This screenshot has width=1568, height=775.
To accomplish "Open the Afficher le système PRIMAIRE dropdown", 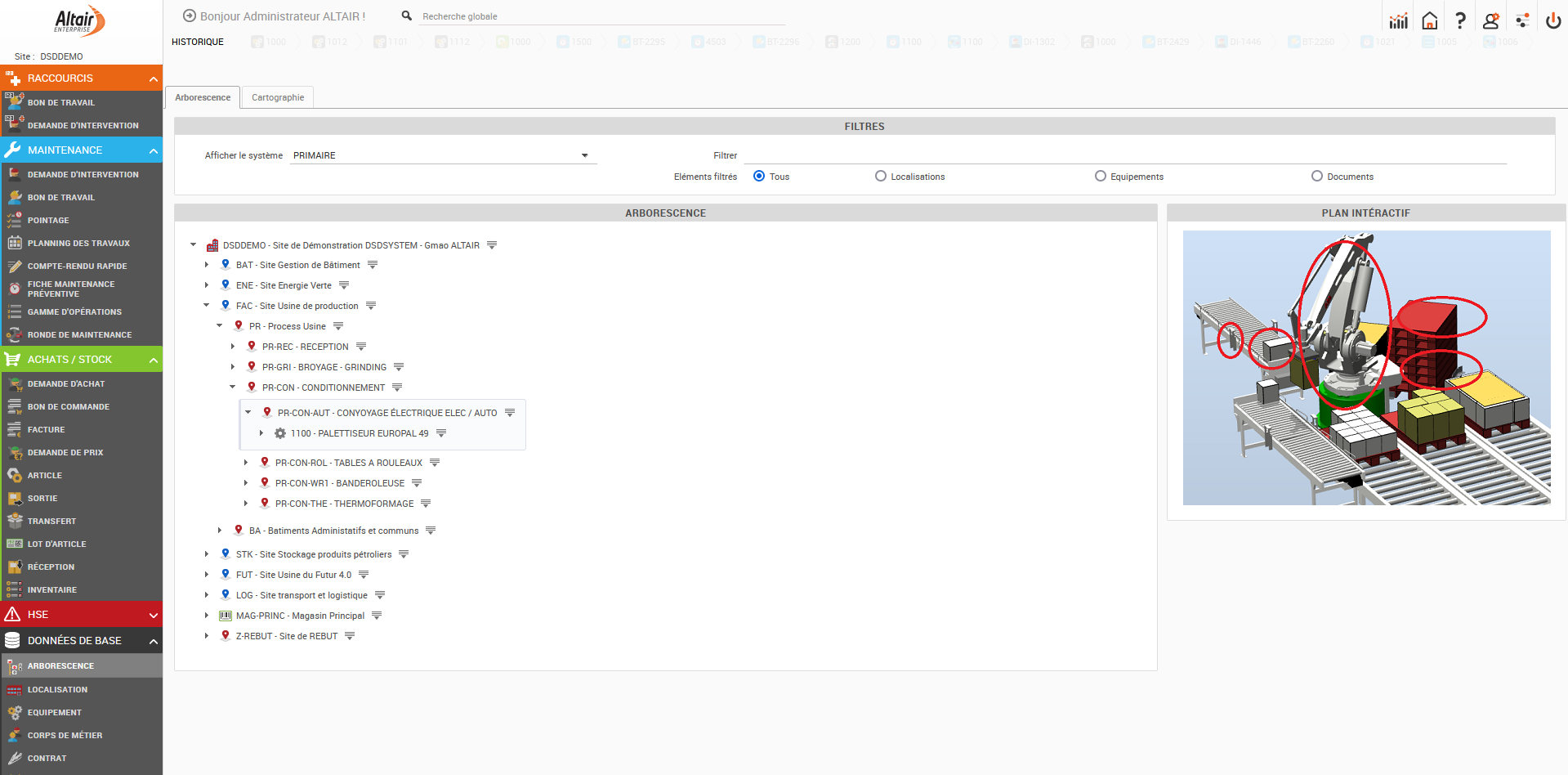I will tap(444, 155).
